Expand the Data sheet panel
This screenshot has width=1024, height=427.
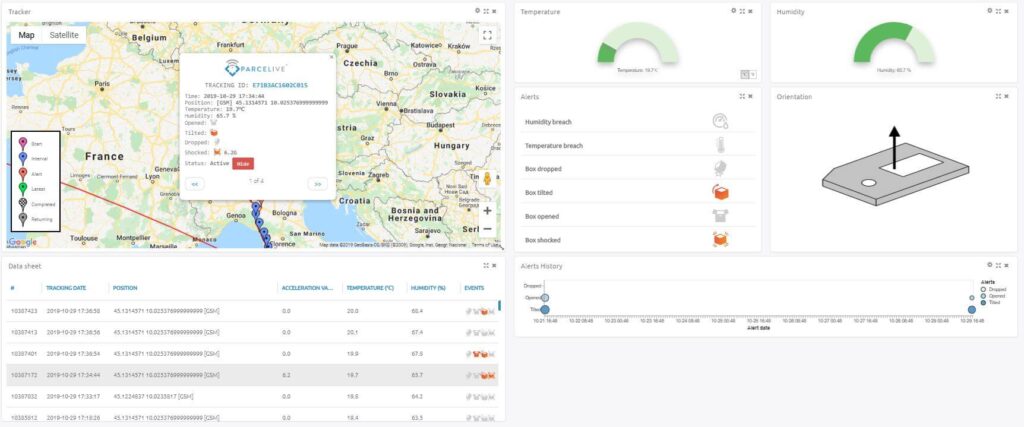(x=485, y=265)
